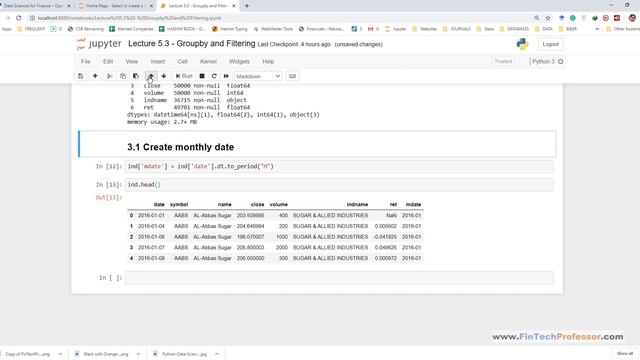Bookmark this page with the star icon
The image size is (640, 360).
(548, 18)
